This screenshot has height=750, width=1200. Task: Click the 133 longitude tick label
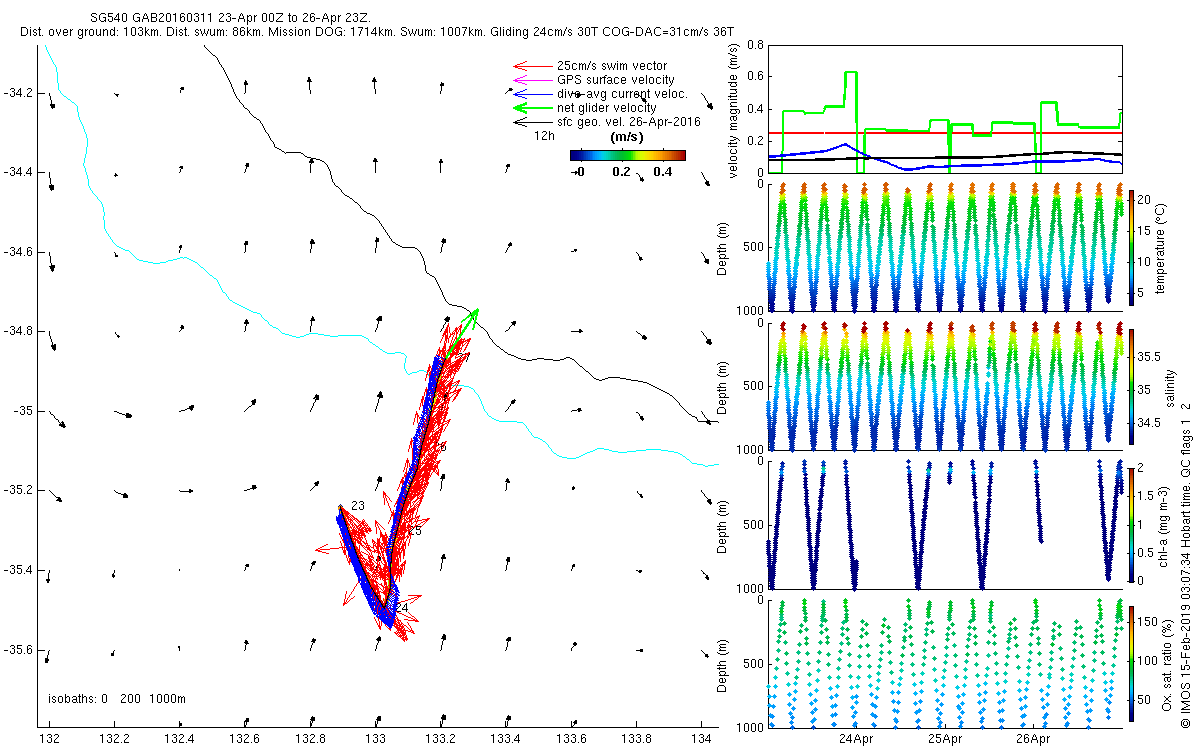pyautogui.click(x=375, y=740)
